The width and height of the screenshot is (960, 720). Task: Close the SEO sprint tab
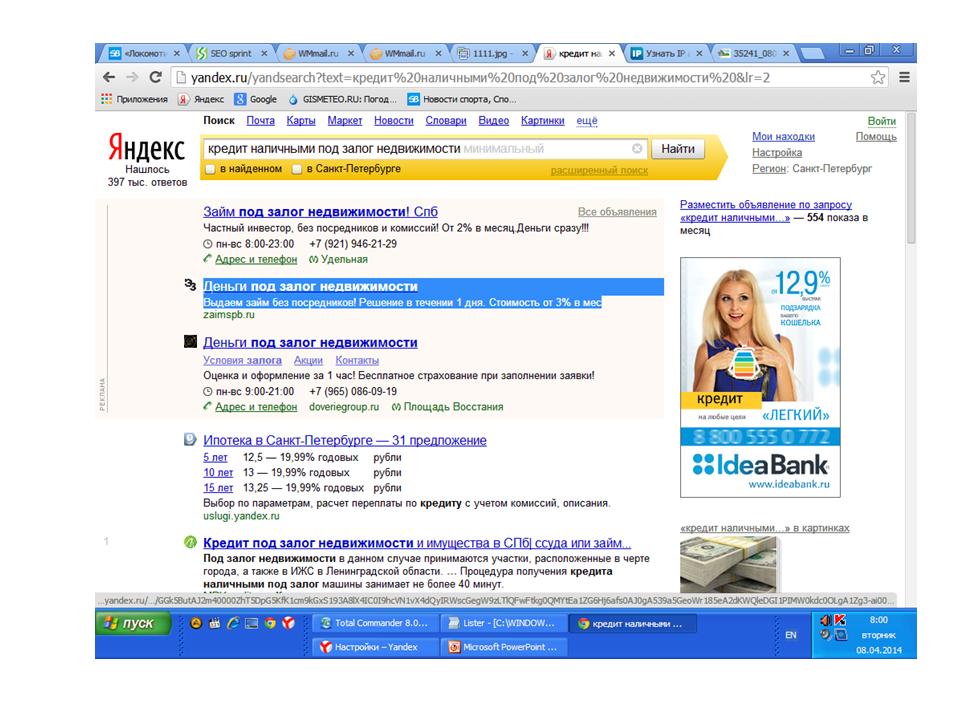264,54
